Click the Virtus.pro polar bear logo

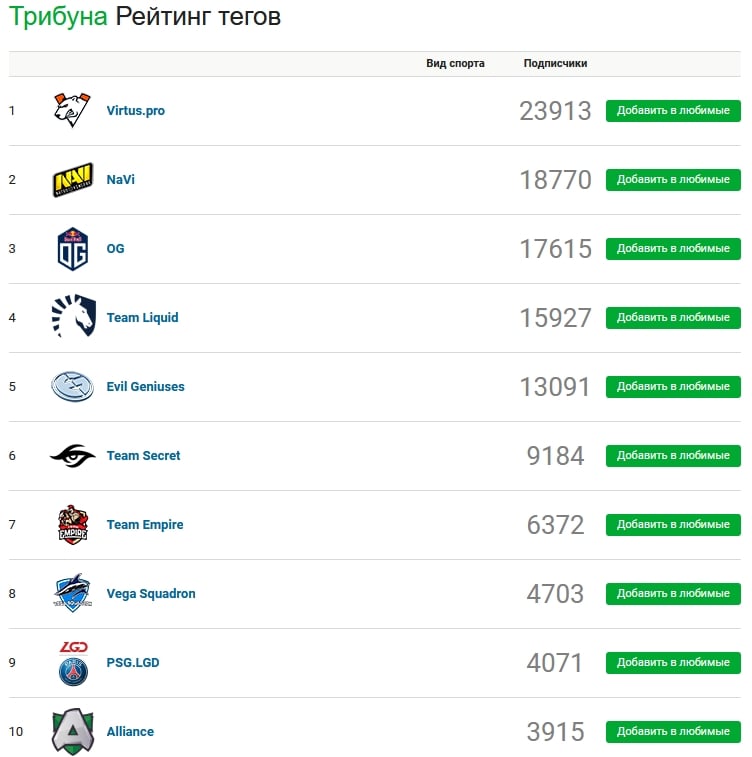pos(72,110)
